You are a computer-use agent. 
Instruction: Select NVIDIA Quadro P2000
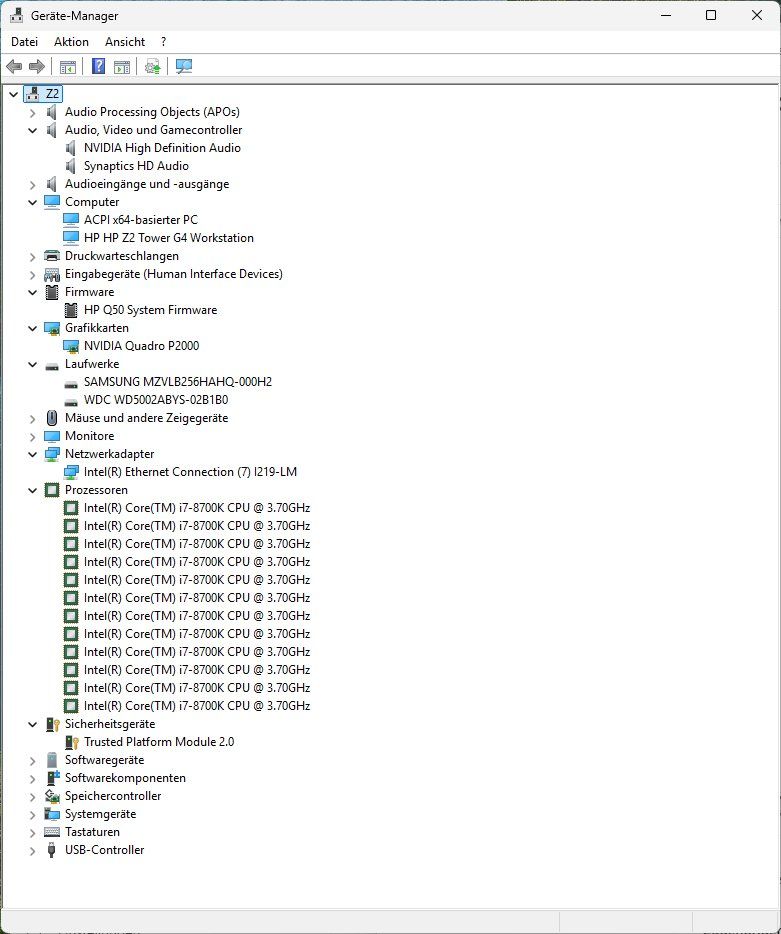[141, 345]
